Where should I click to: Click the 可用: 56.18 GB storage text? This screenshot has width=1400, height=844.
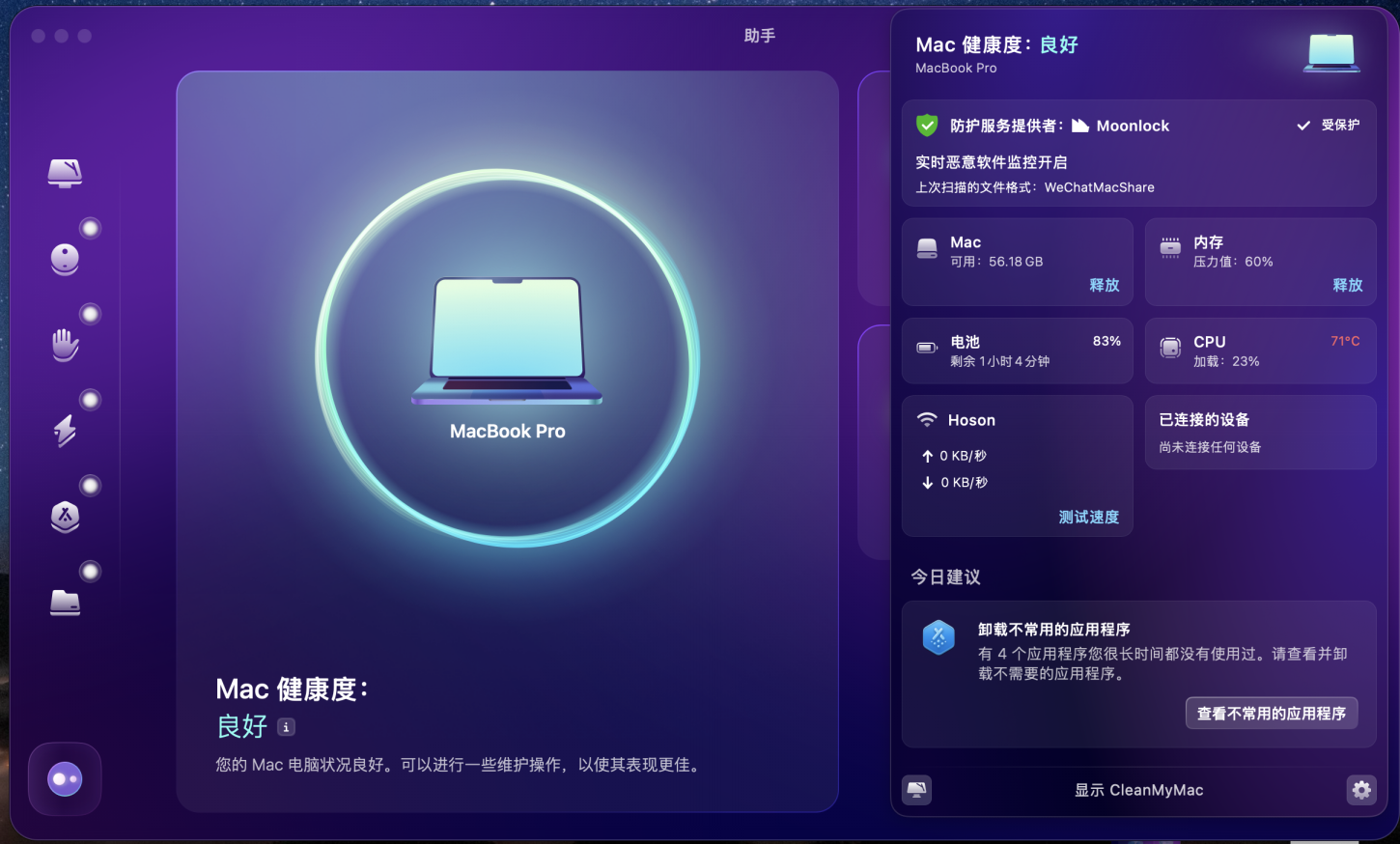tap(996, 262)
